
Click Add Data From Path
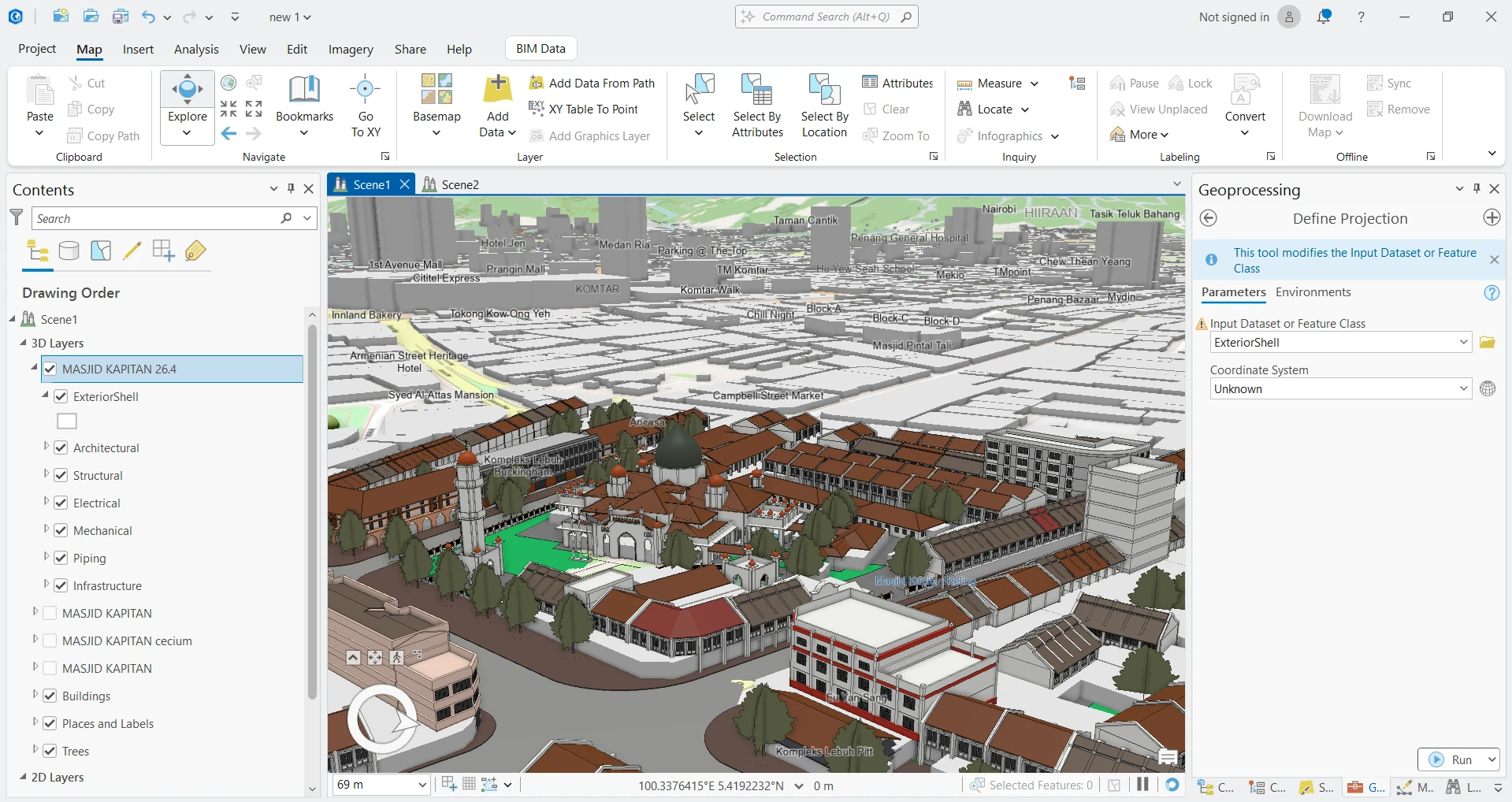[592, 83]
